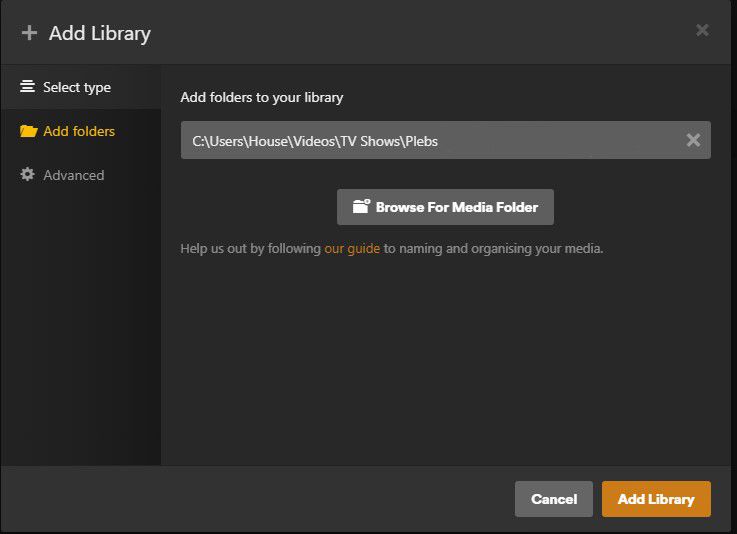737x534 pixels.
Task: Cancel adding the library
Action: [554, 499]
